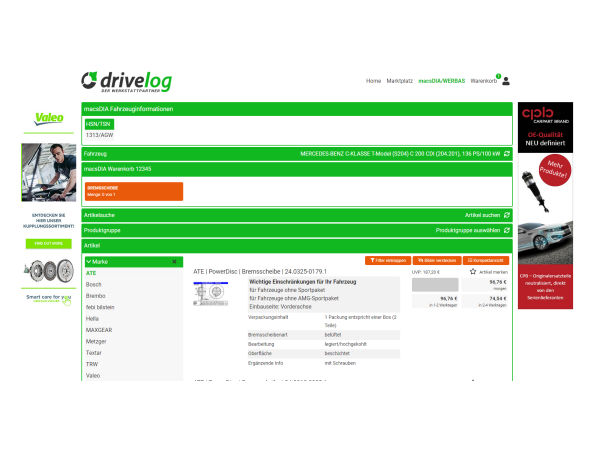The height and width of the screenshot is (450, 600).
Task: Filter by brand TRW
Action: point(92,364)
